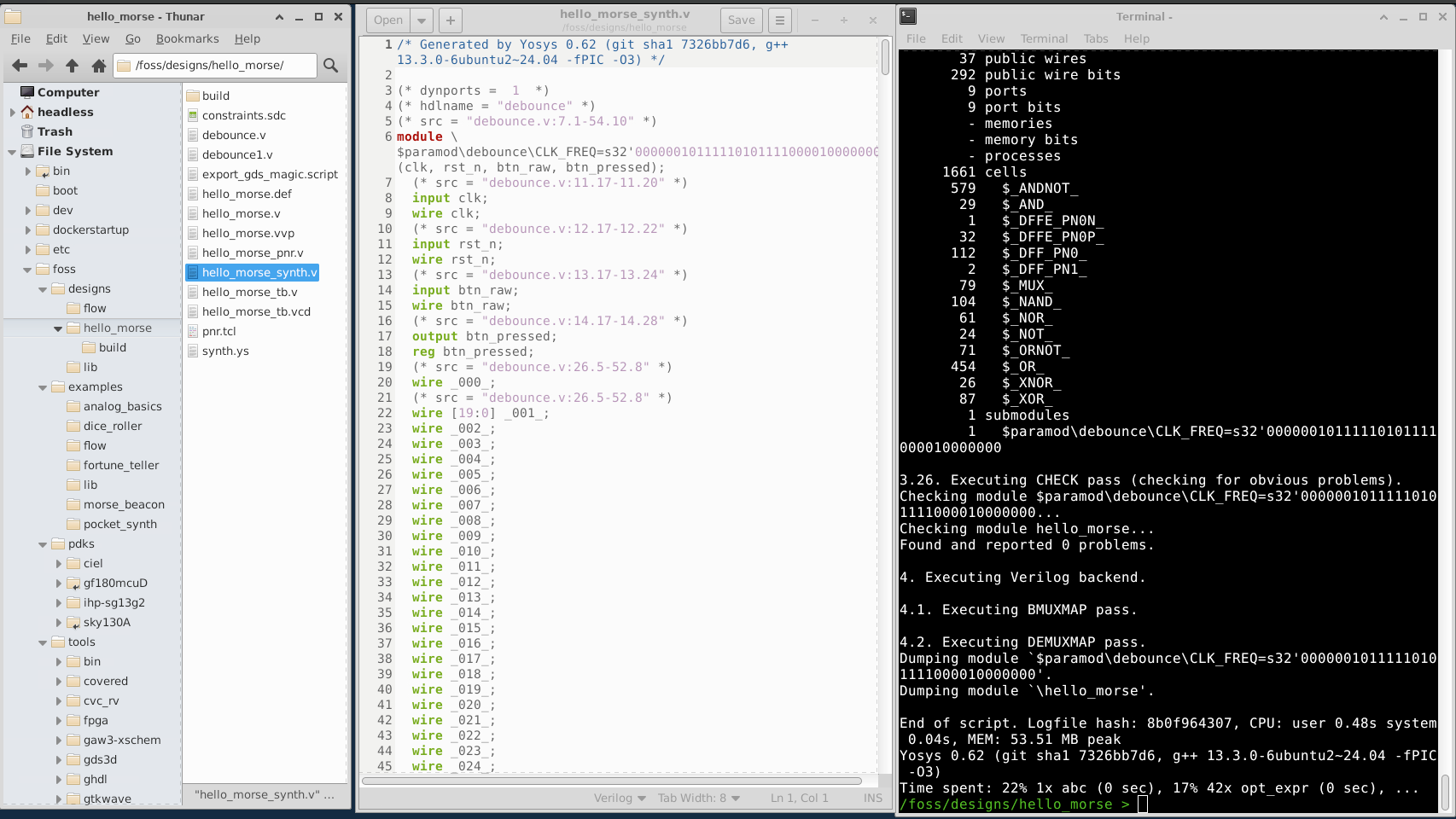Viewport: 1456px width, 819px height.
Task: Open the Verilog language selector
Action: [x=620, y=799]
